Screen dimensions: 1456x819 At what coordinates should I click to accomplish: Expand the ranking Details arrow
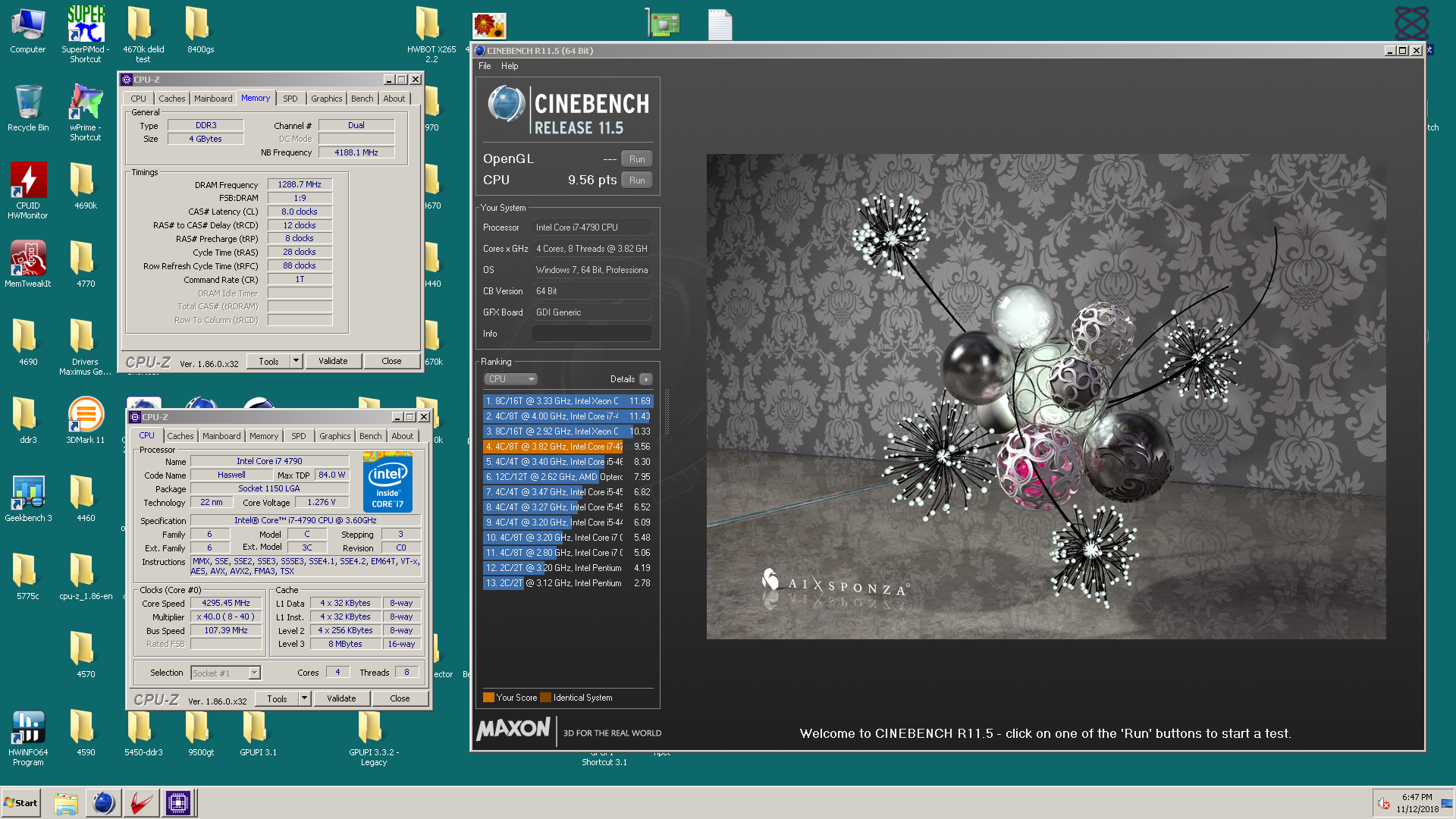(x=646, y=379)
